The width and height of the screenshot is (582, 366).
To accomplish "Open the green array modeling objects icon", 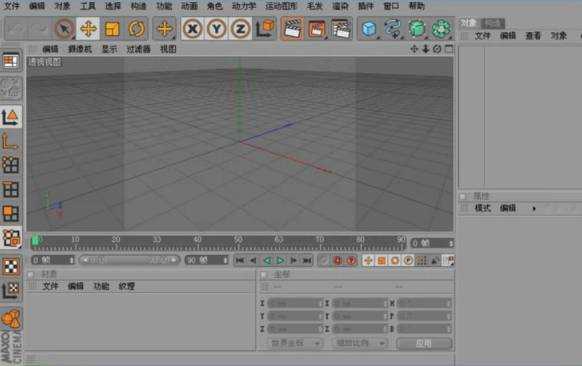I will [441, 29].
